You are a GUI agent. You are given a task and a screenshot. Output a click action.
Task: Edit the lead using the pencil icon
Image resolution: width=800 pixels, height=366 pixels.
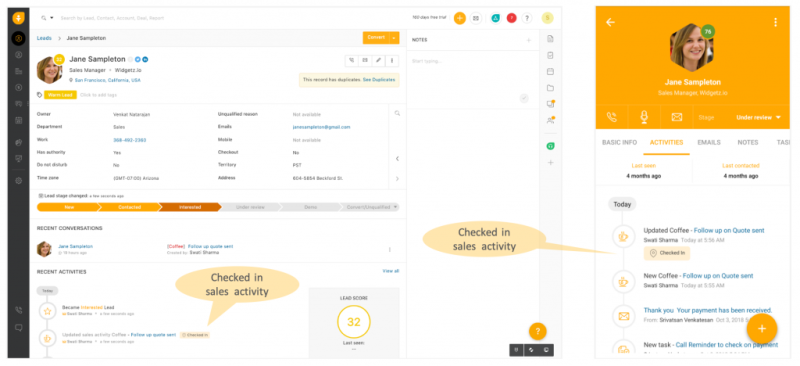[379, 60]
